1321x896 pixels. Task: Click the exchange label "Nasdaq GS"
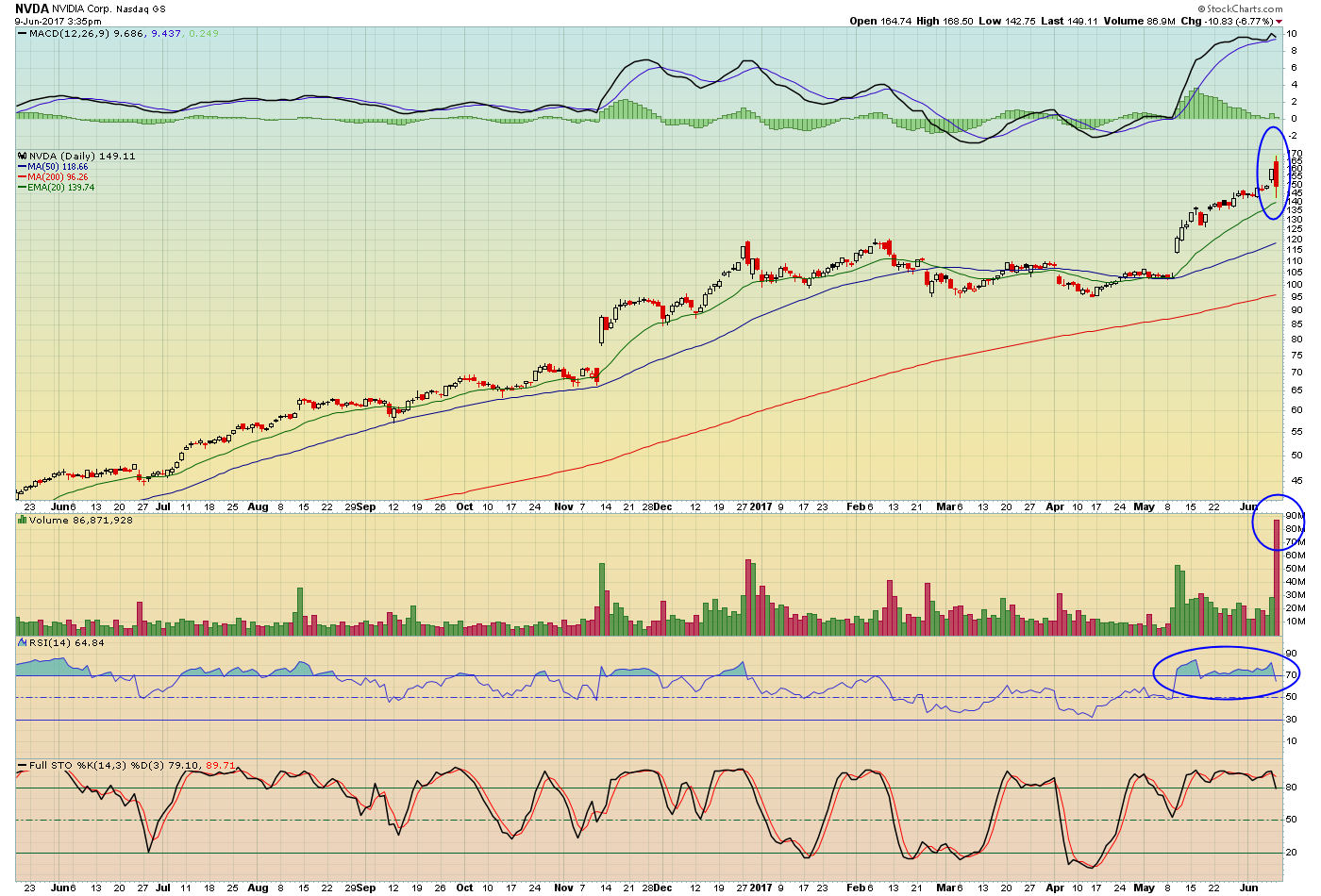pos(139,9)
